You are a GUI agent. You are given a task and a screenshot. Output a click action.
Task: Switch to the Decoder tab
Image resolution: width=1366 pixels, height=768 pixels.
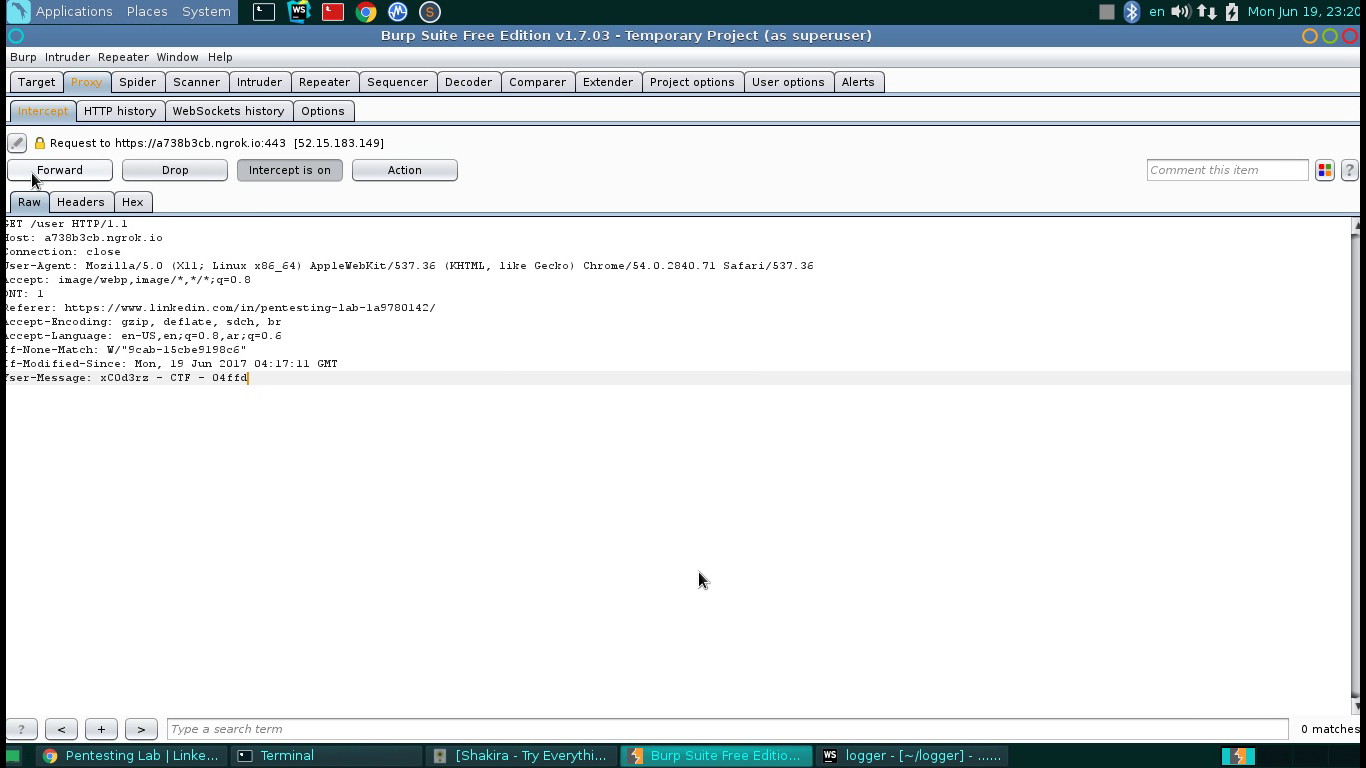click(x=468, y=82)
